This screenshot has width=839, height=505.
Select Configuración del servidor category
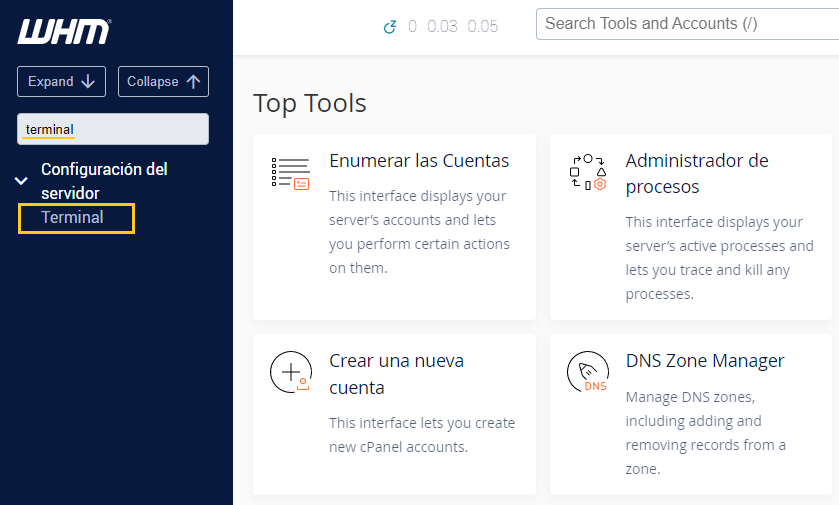104,181
